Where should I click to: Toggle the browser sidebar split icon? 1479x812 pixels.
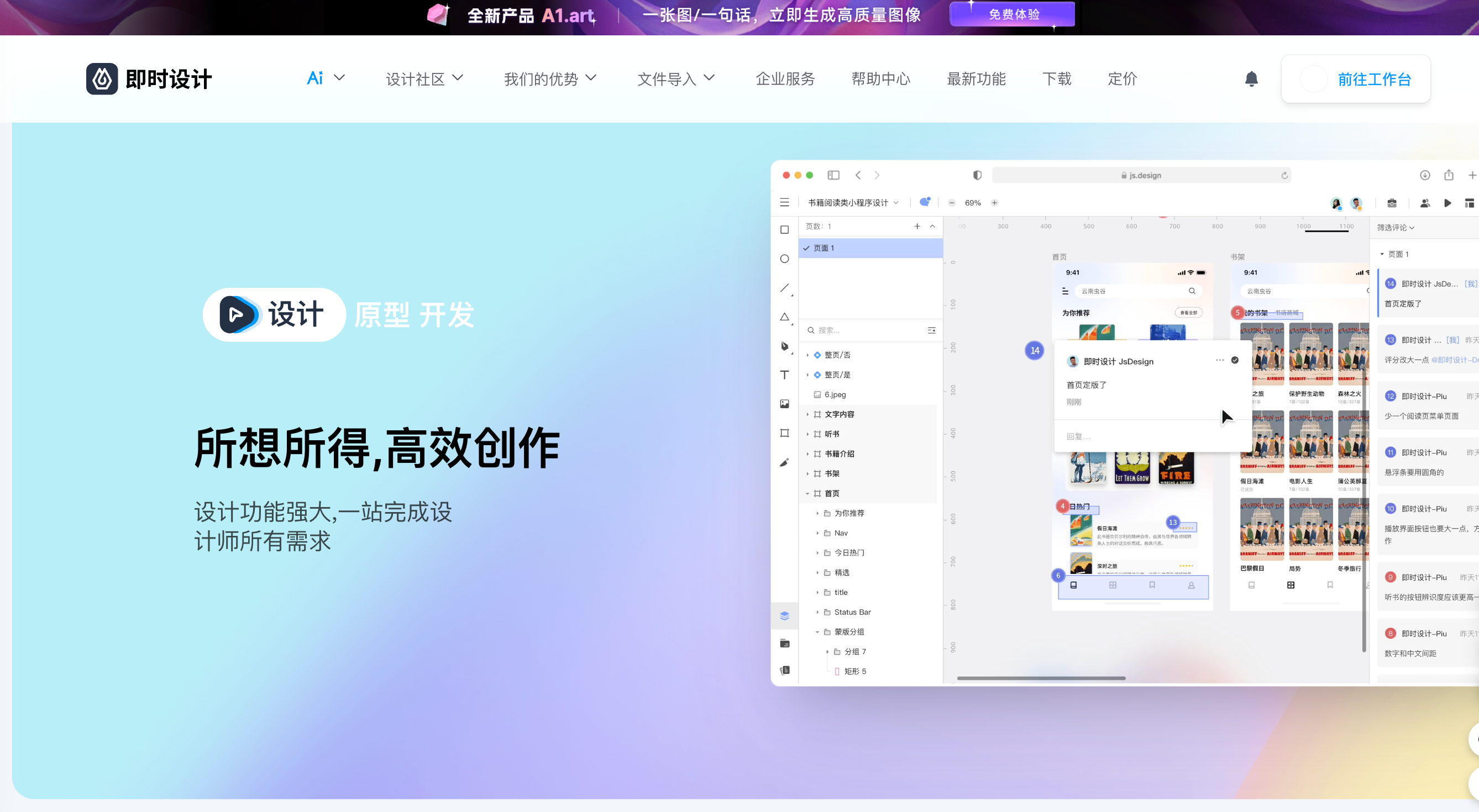[x=833, y=175]
